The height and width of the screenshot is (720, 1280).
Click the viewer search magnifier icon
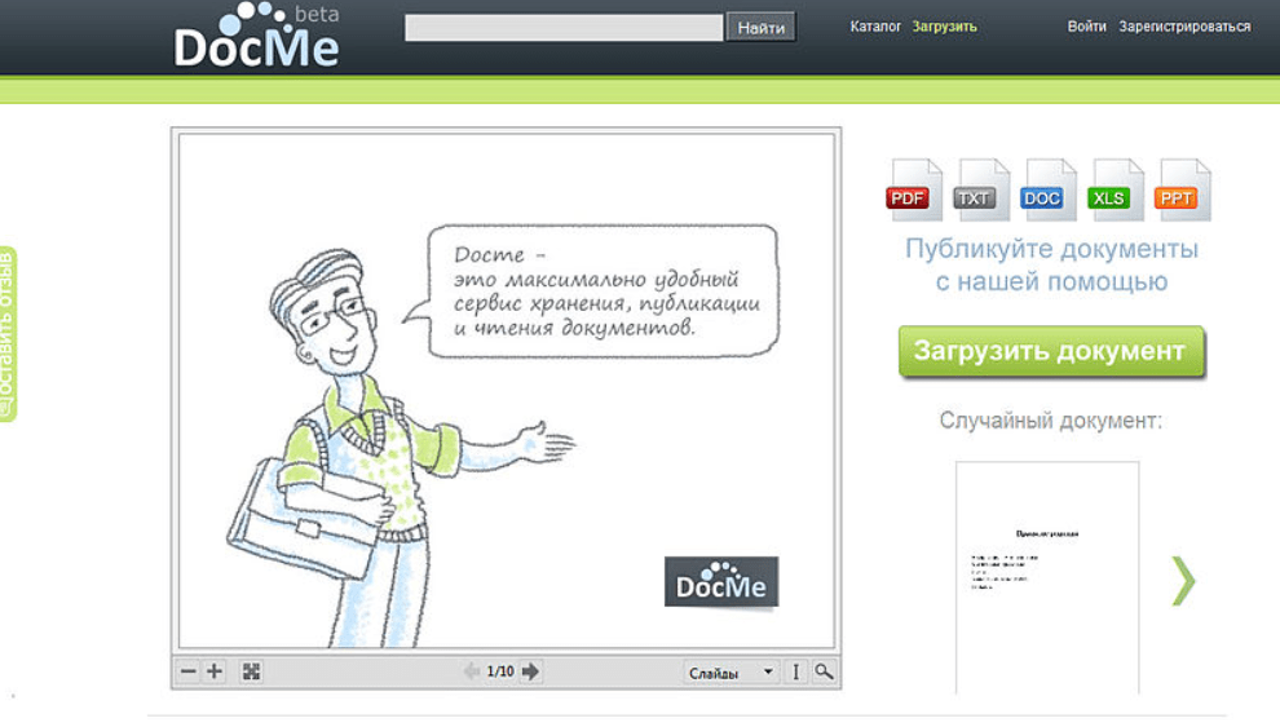(824, 672)
